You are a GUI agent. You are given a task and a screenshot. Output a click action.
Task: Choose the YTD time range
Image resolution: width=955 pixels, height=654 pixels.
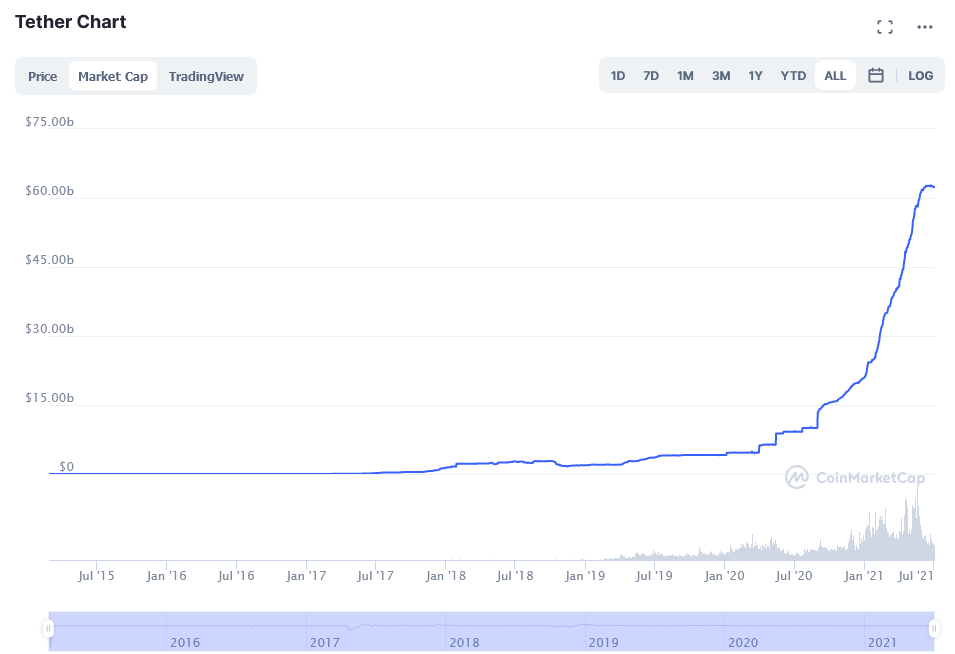click(793, 76)
